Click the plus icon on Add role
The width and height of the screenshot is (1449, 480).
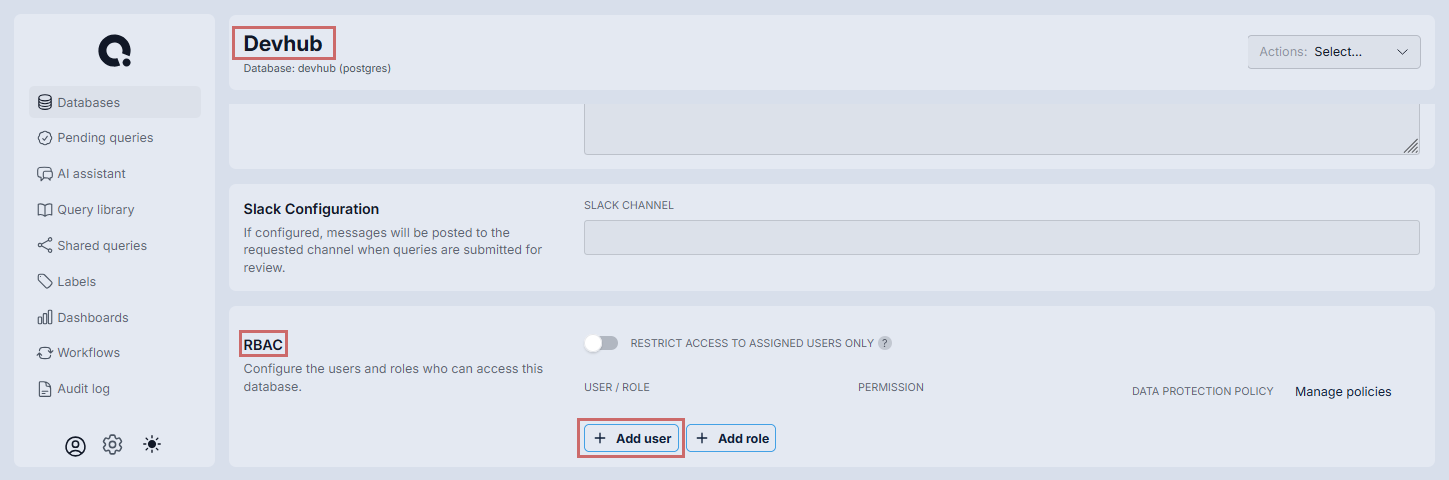coord(702,438)
